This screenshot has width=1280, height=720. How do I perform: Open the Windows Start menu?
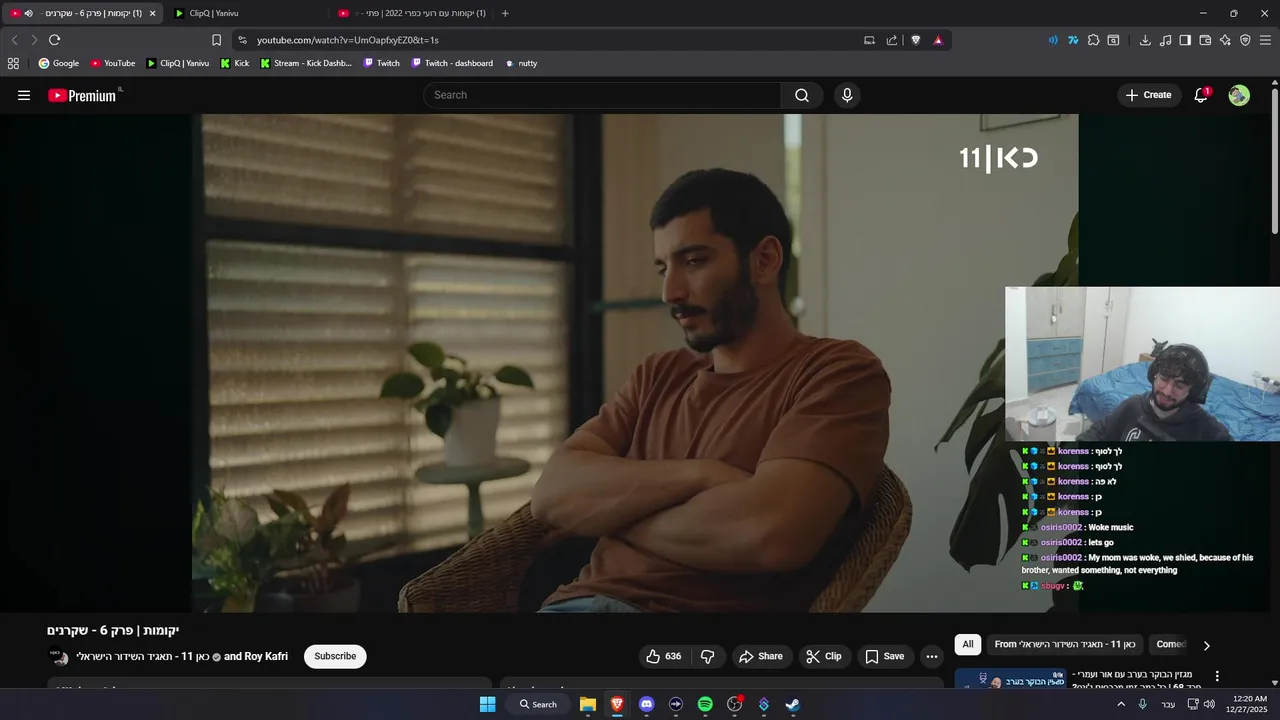tap(487, 704)
